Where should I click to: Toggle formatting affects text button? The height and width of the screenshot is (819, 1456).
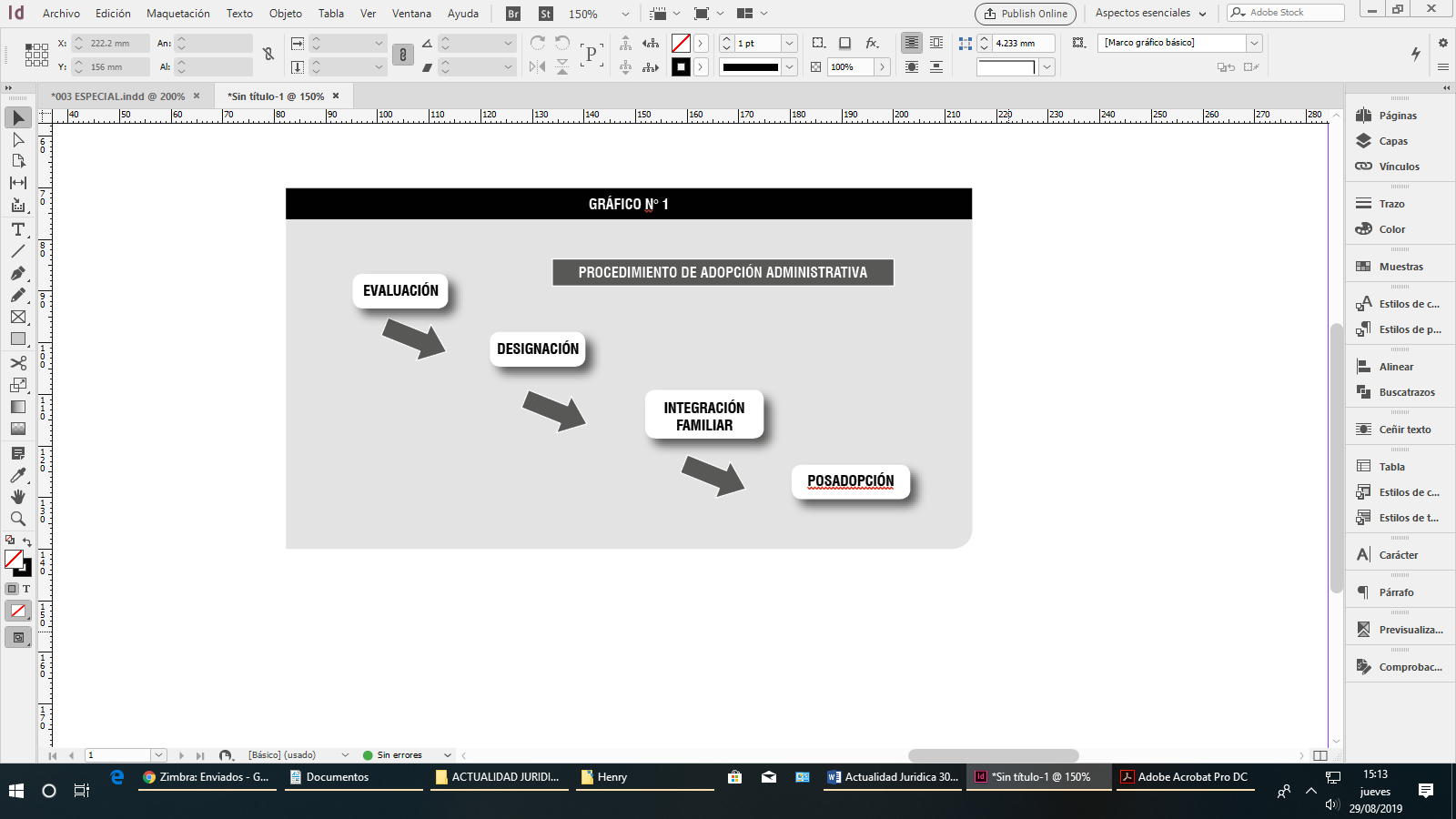[25, 589]
